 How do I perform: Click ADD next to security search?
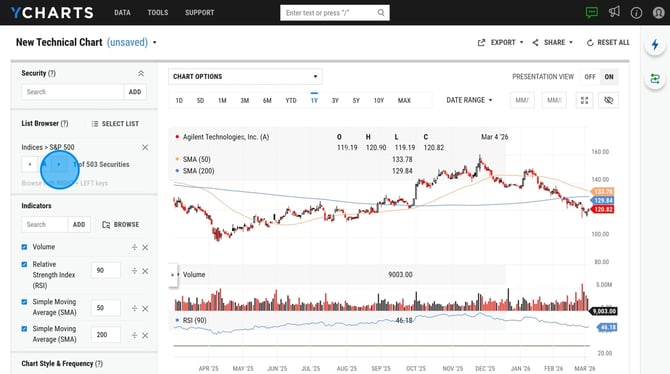pos(135,92)
